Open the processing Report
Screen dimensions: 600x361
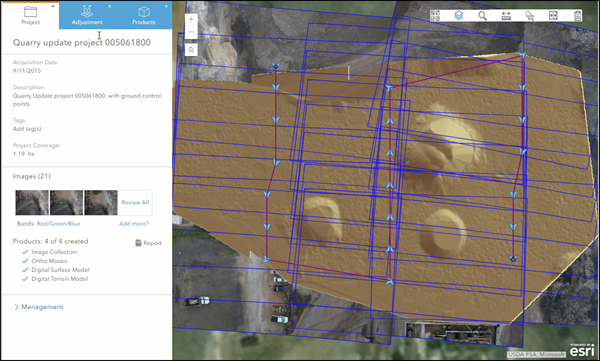pos(148,243)
